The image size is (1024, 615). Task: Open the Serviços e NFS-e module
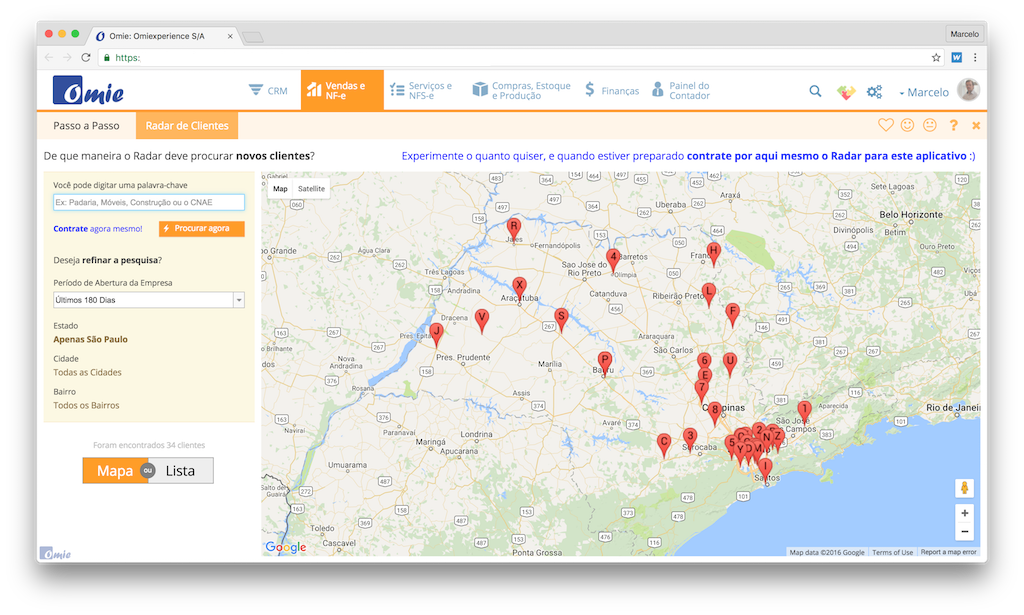pyautogui.click(x=421, y=91)
